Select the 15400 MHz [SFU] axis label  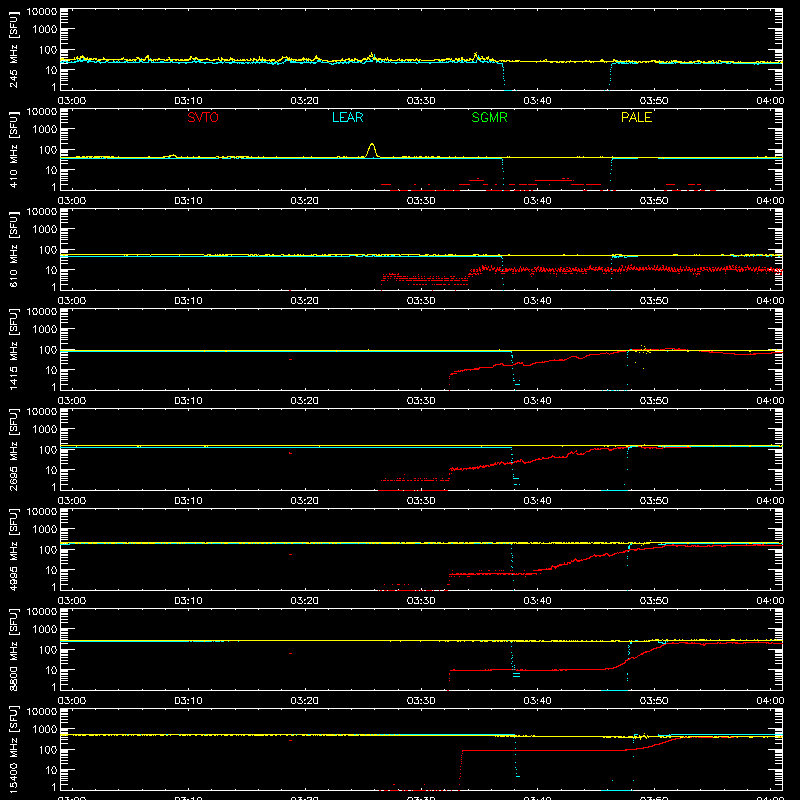tap(14, 749)
